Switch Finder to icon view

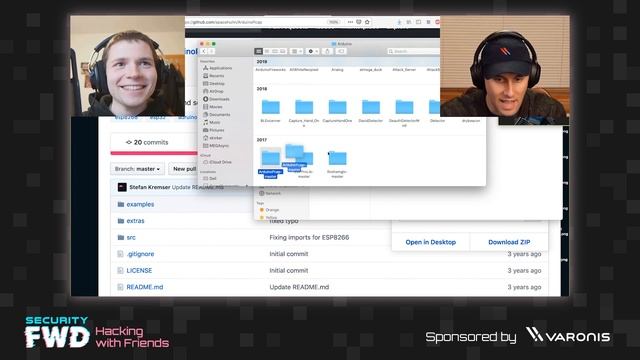tap(258, 51)
